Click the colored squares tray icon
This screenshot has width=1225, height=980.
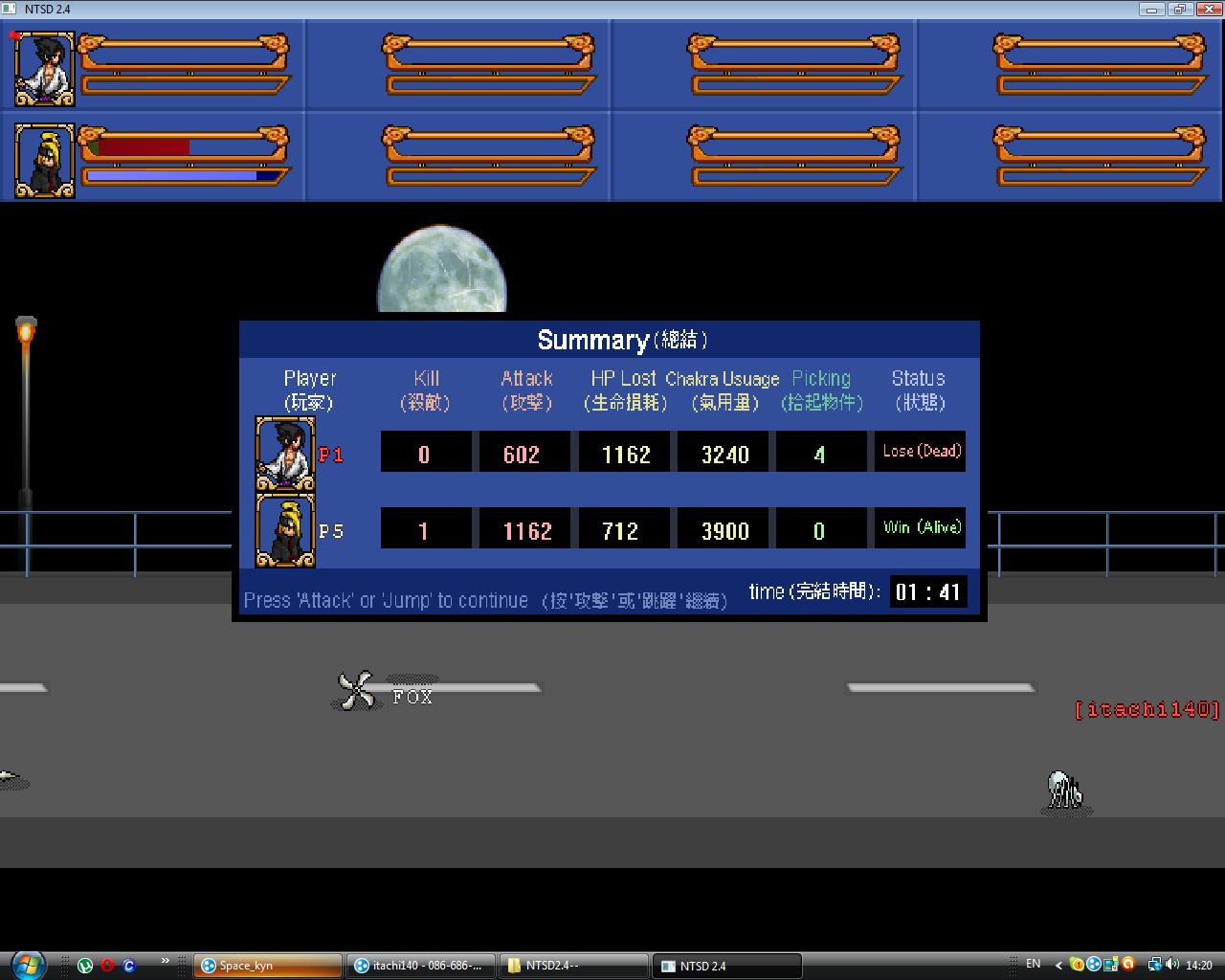pyautogui.click(x=1111, y=965)
